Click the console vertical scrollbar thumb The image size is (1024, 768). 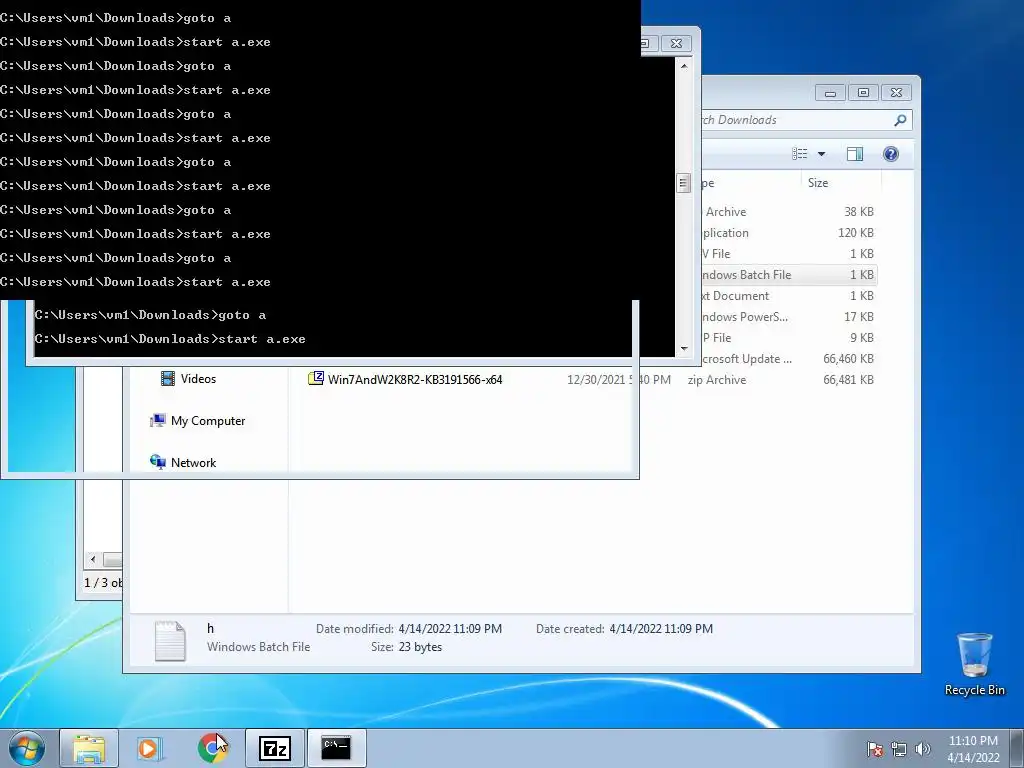click(683, 184)
